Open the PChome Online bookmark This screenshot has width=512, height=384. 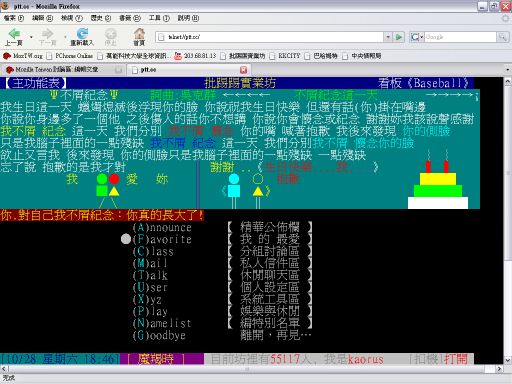[x=70, y=56]
